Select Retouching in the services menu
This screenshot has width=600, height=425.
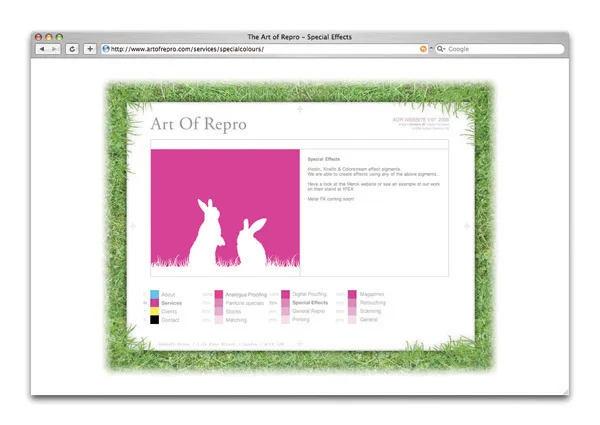tap(373, 303)
